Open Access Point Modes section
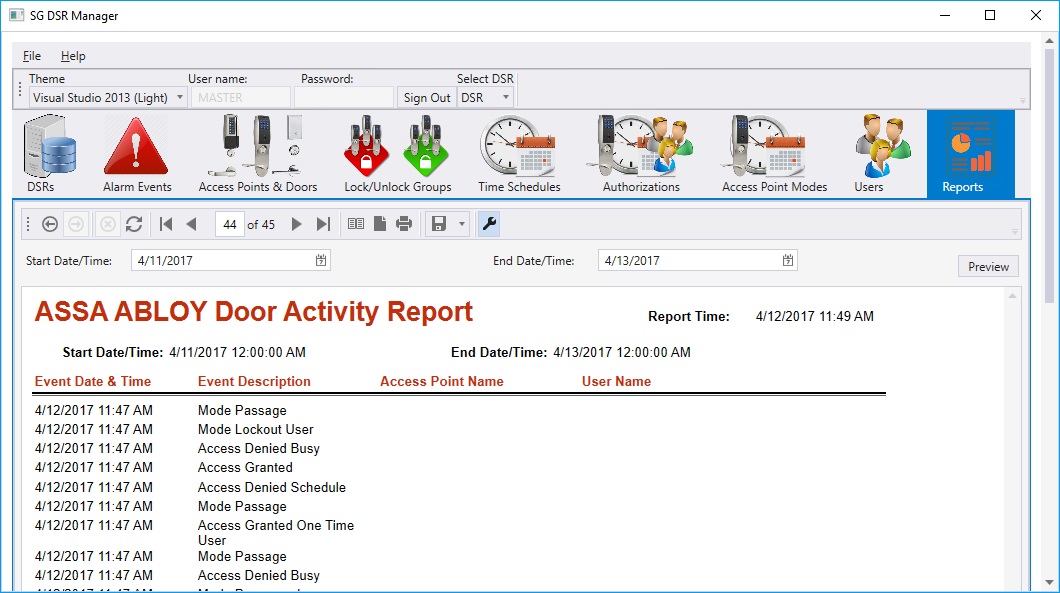The image size is (1060, 593). tap(774, 154)
